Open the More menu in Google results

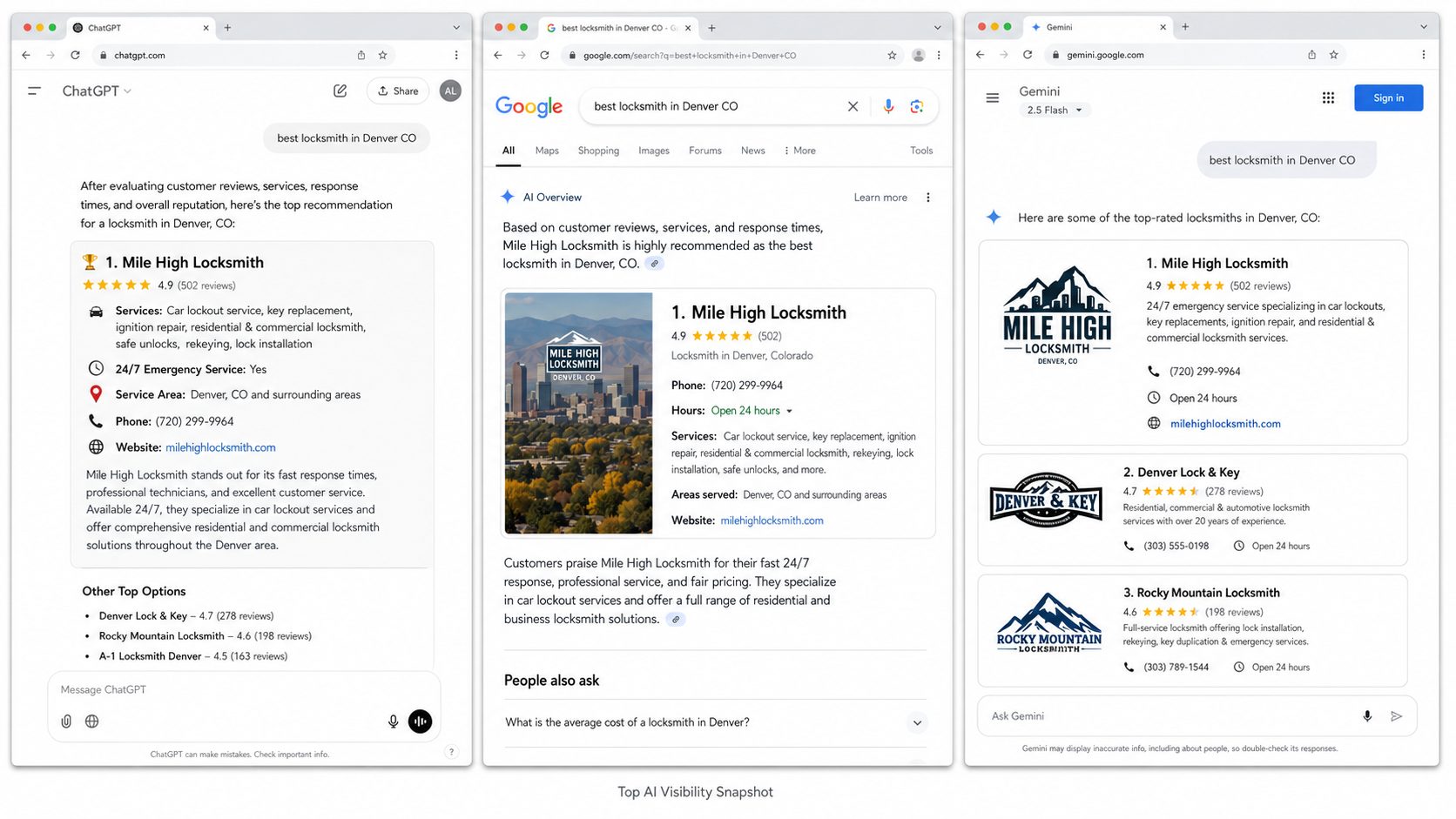coord(799,151)
